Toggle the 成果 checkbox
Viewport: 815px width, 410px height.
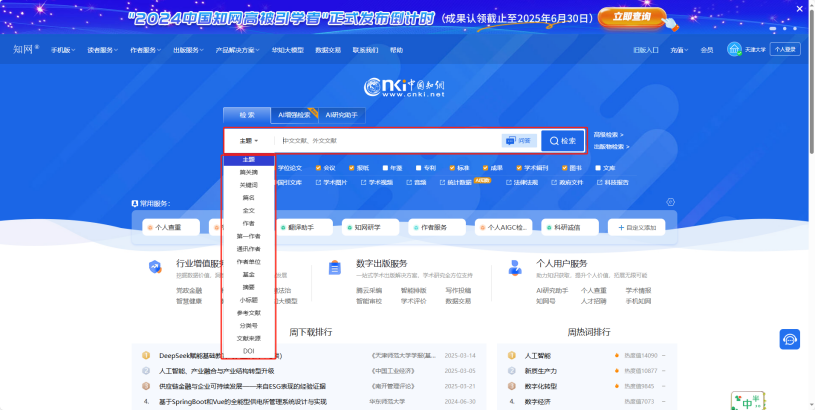click(485, 168)
